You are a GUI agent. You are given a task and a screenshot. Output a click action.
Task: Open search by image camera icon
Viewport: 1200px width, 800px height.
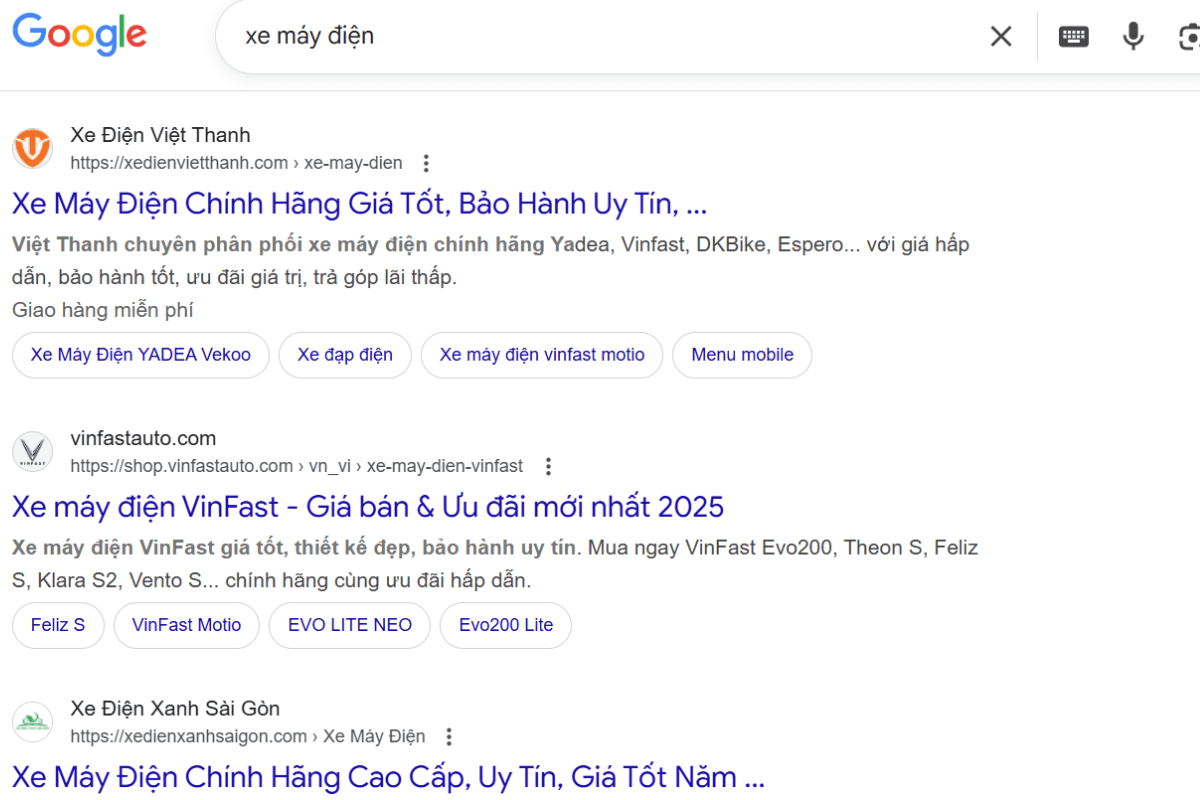[x=1188, y=37]
